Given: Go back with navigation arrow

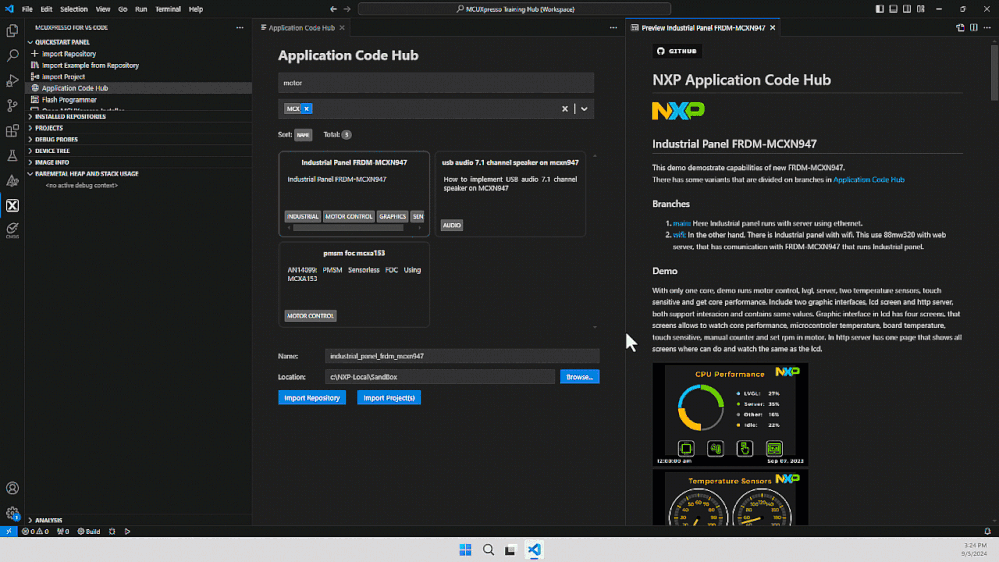Looking at the screenshot, I should click(333, 9).
